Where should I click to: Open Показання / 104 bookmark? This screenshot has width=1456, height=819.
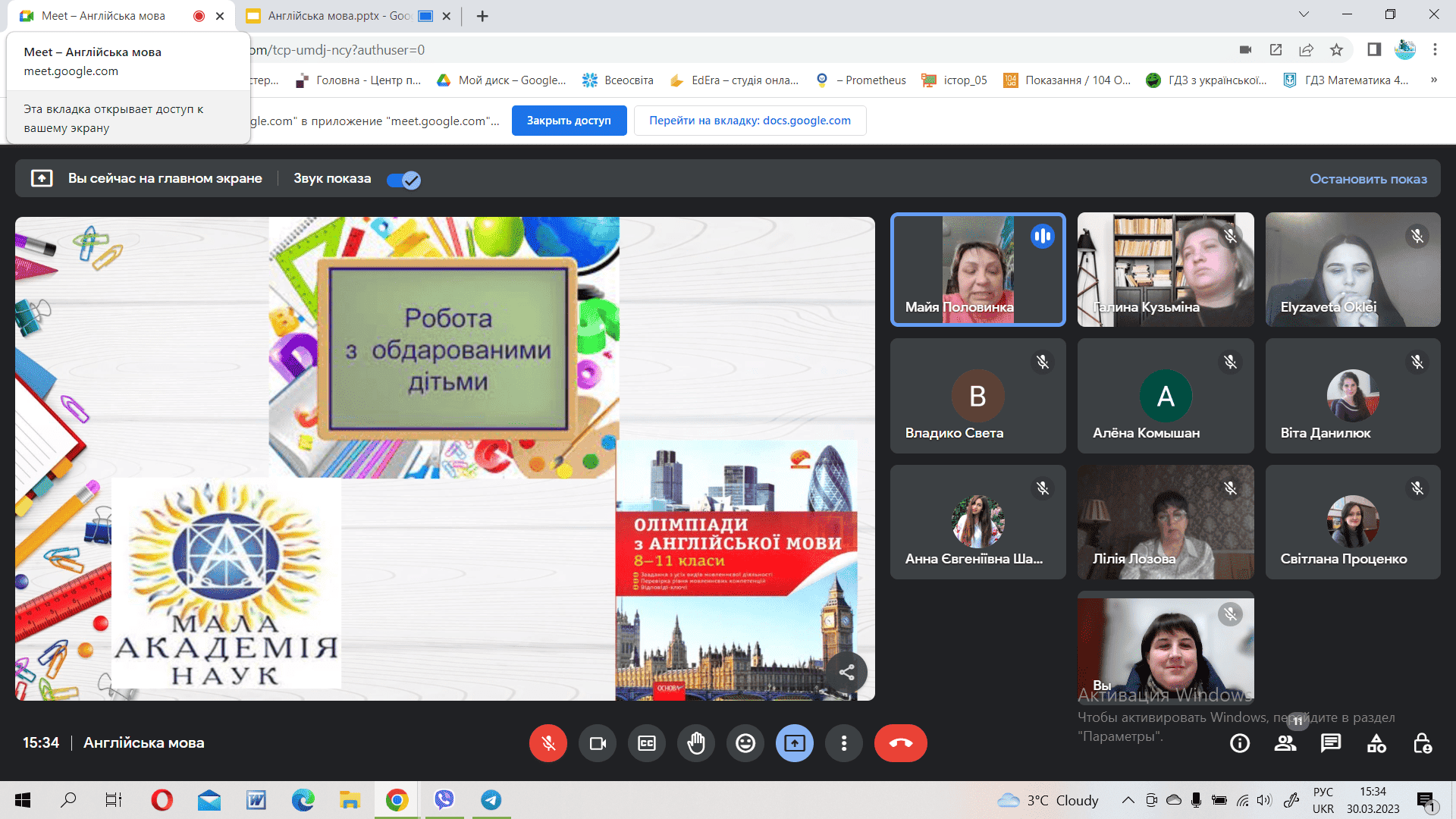click(1066, 80)
